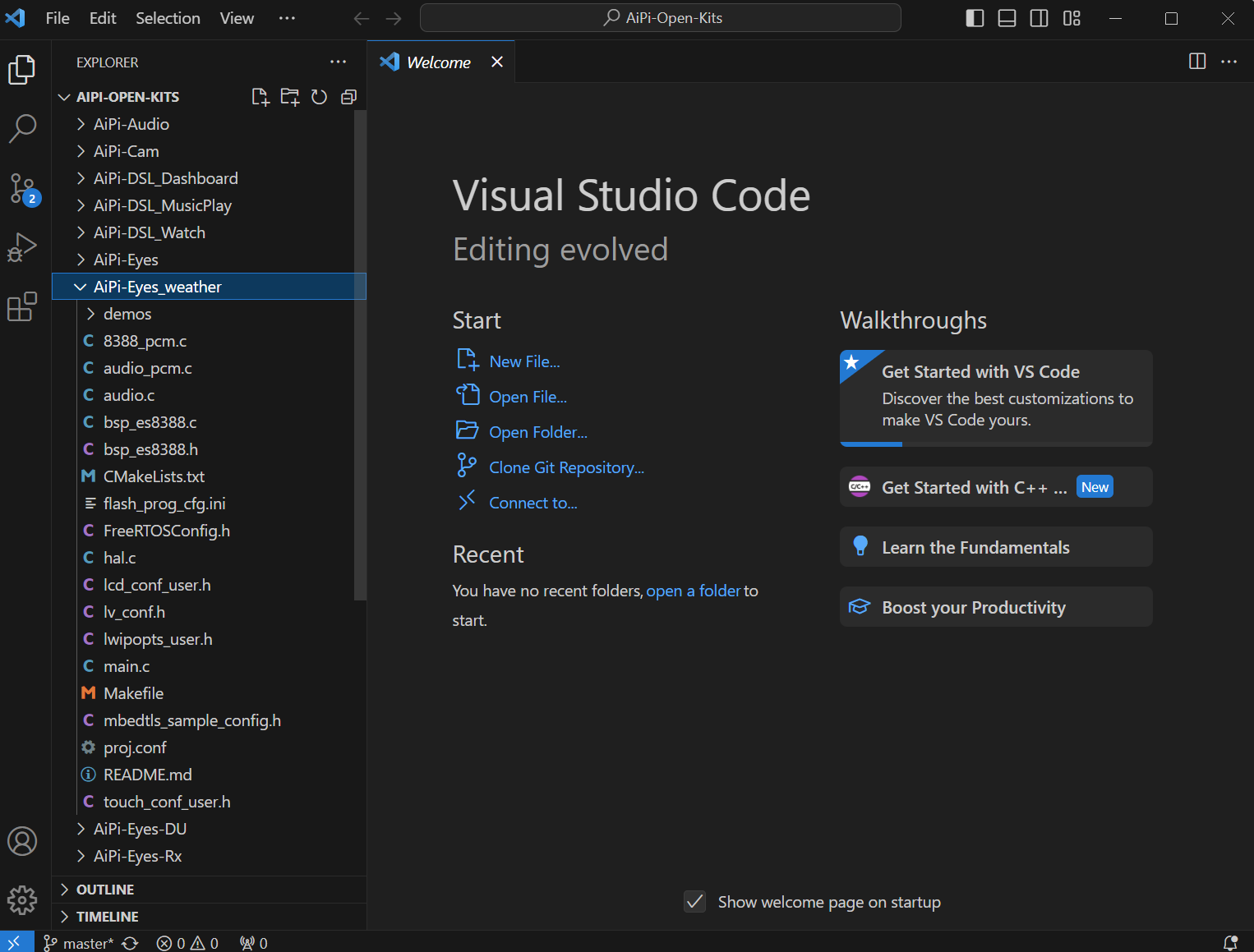Screen dimensions: 1254x952
Task: Expand the AiPi-Eyes-DU folder
Action: tap(209, 829)
